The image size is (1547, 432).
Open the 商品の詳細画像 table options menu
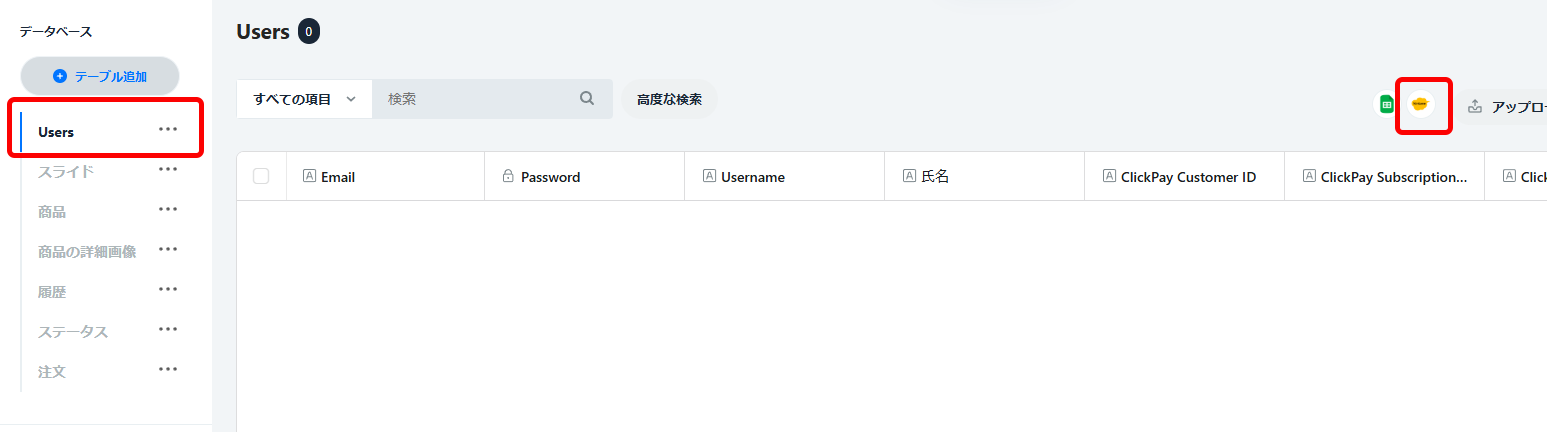pos(168,249)
